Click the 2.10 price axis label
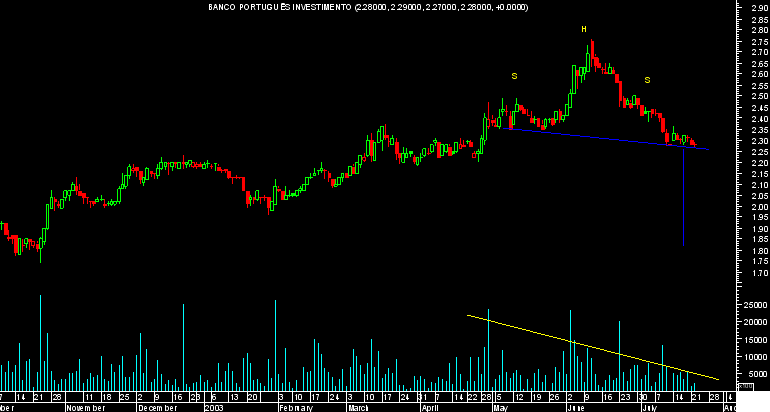 coord(760,186)
